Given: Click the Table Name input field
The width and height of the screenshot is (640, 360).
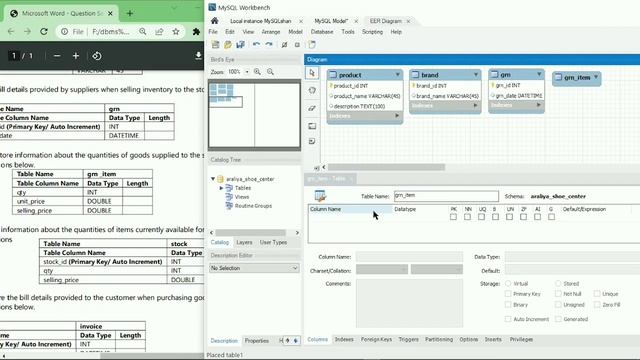Looking at the screenshot, I should click(446, 196).
